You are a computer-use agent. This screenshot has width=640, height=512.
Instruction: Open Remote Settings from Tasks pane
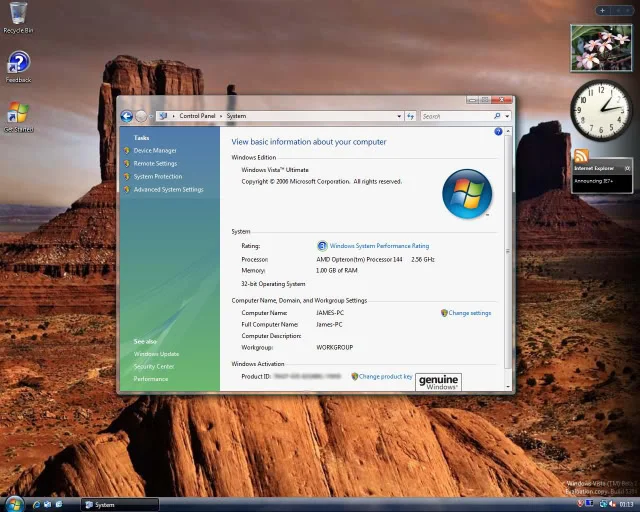pos(156,164)
